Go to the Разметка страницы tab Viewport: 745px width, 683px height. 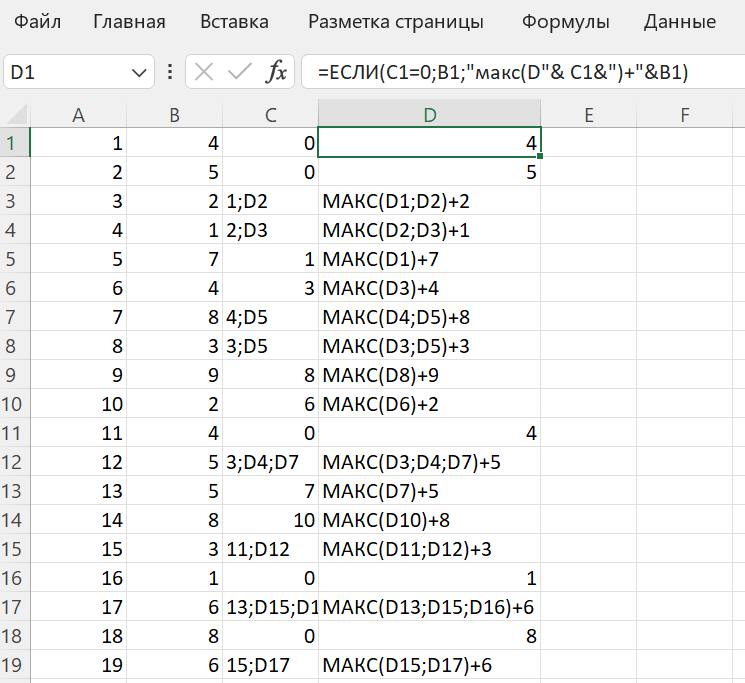[x=395, y=21]
